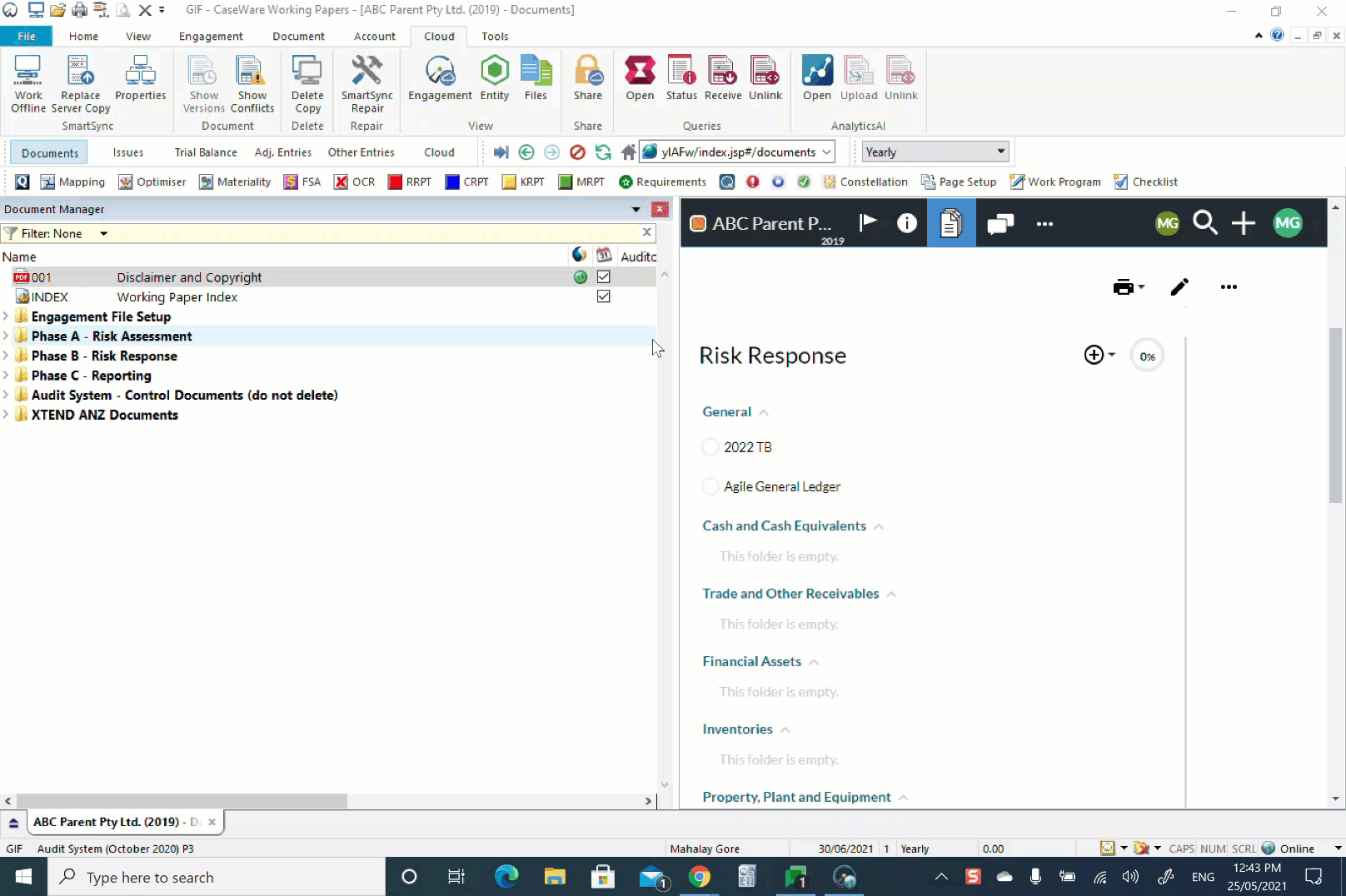
Task: Open the Entity view icon
Action: [495, 78]
